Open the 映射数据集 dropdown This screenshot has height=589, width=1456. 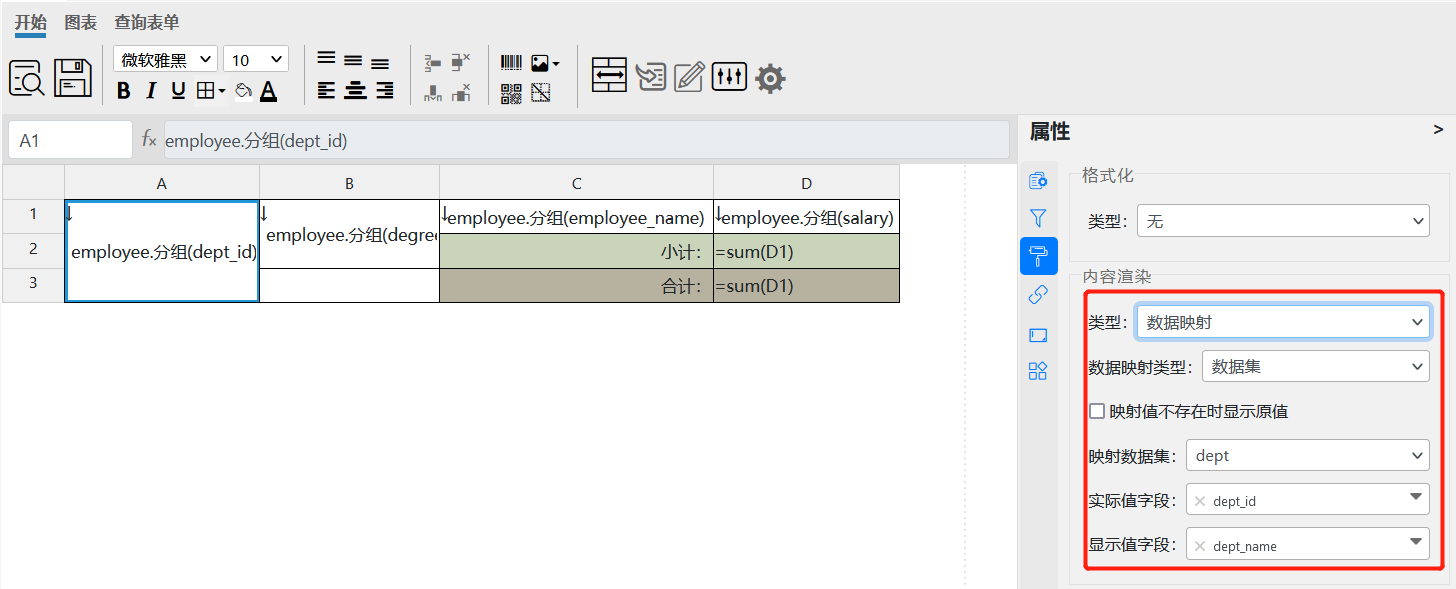[1308, 455]
